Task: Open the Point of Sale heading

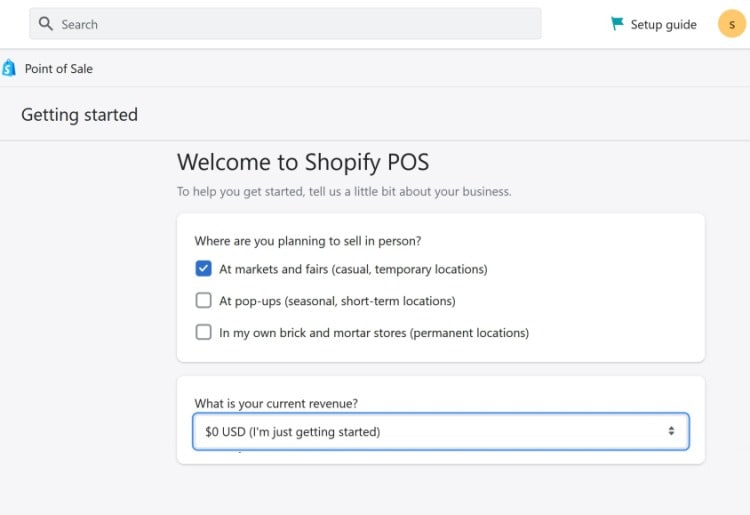Action: tap(59, 69)
